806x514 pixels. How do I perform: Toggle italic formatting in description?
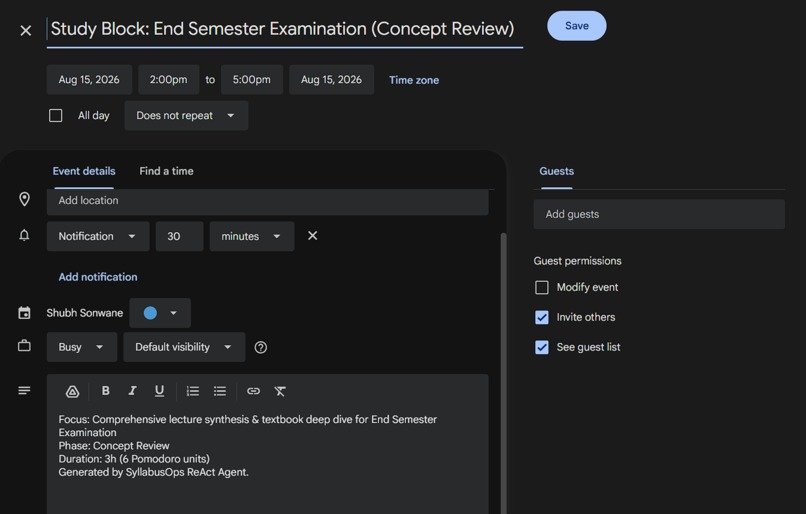(x=132, y=391)
